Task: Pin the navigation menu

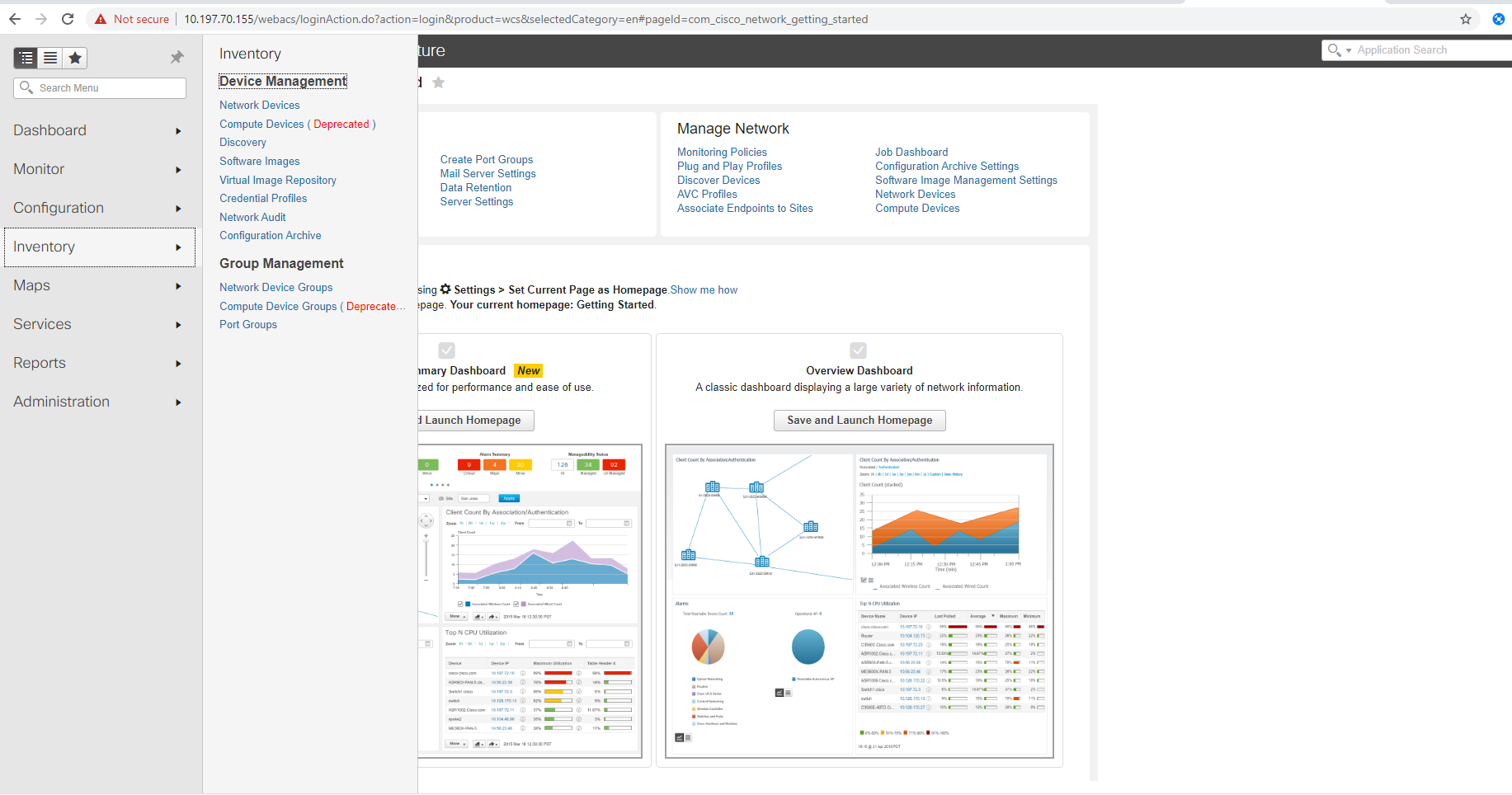Action: (x=177, y=57)
